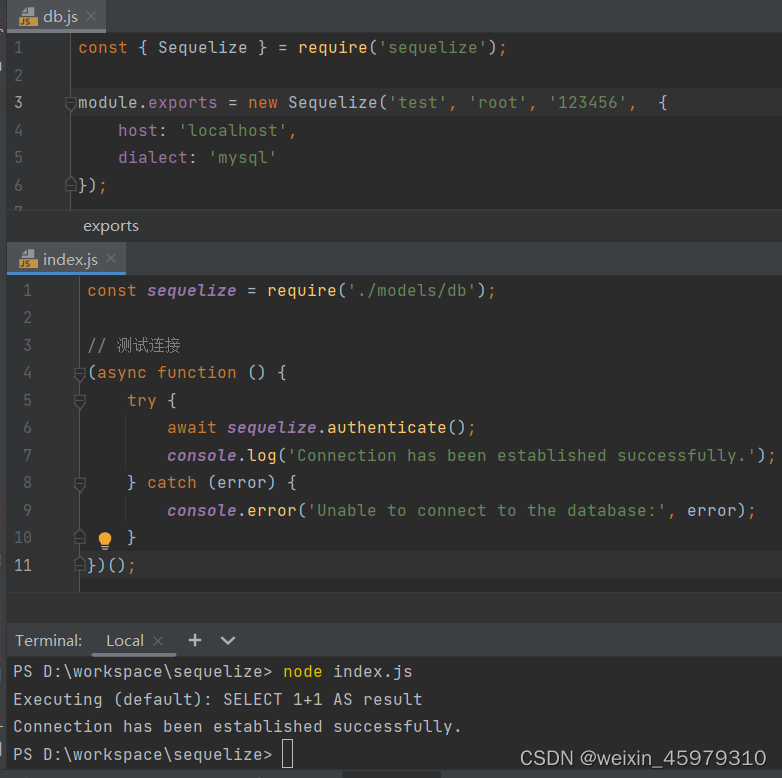Click 'Connection has been established successfully.' terminal output
Screen dimensions: 782x778
coord(237,727)
